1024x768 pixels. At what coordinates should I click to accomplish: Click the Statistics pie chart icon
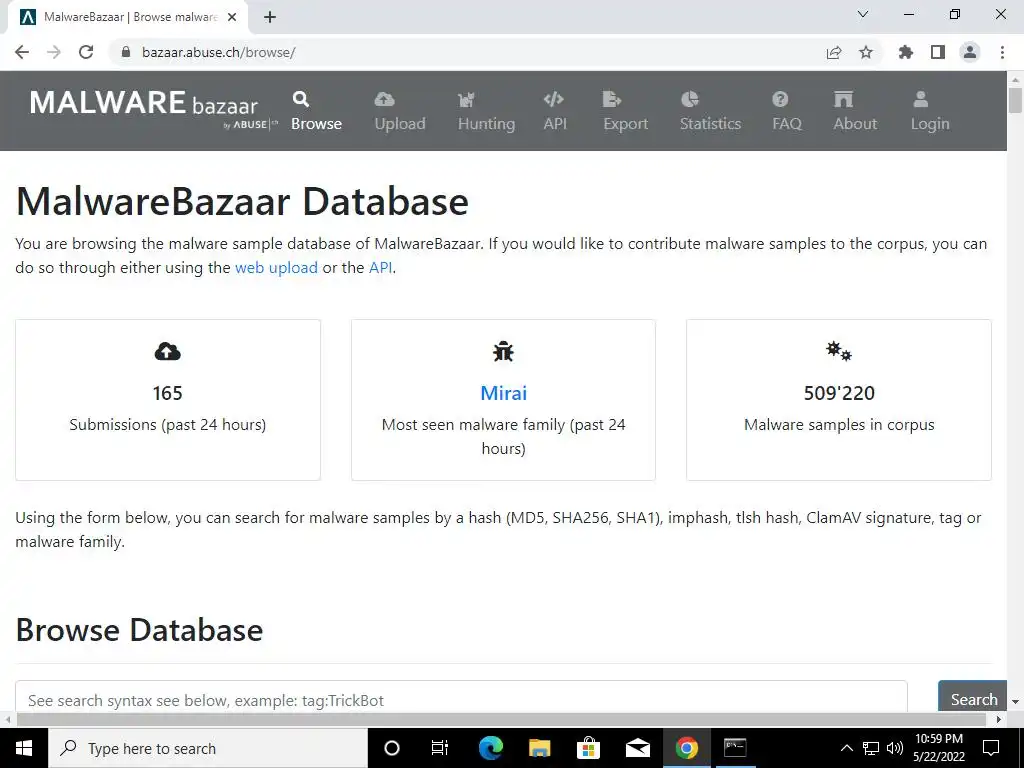click(690, 99)
